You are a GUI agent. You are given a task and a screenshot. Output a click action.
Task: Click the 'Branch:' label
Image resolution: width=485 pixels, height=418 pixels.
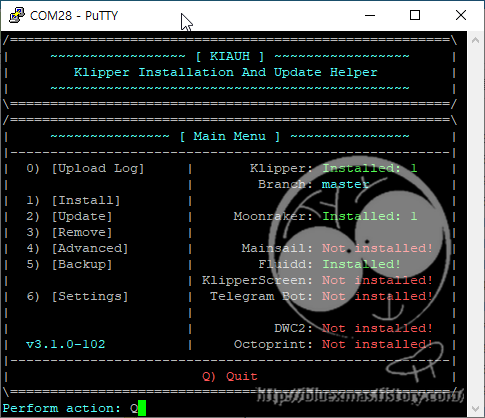[x=285, y=184]
